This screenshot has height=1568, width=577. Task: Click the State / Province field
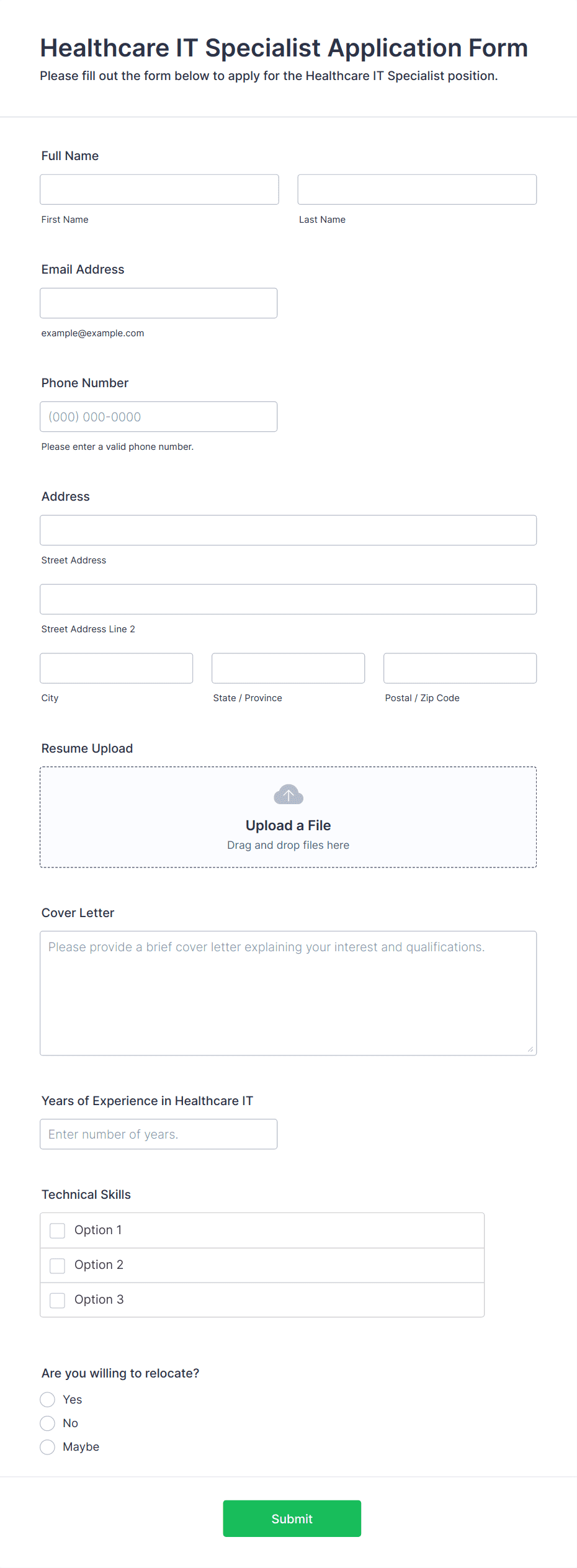(288, 668)
